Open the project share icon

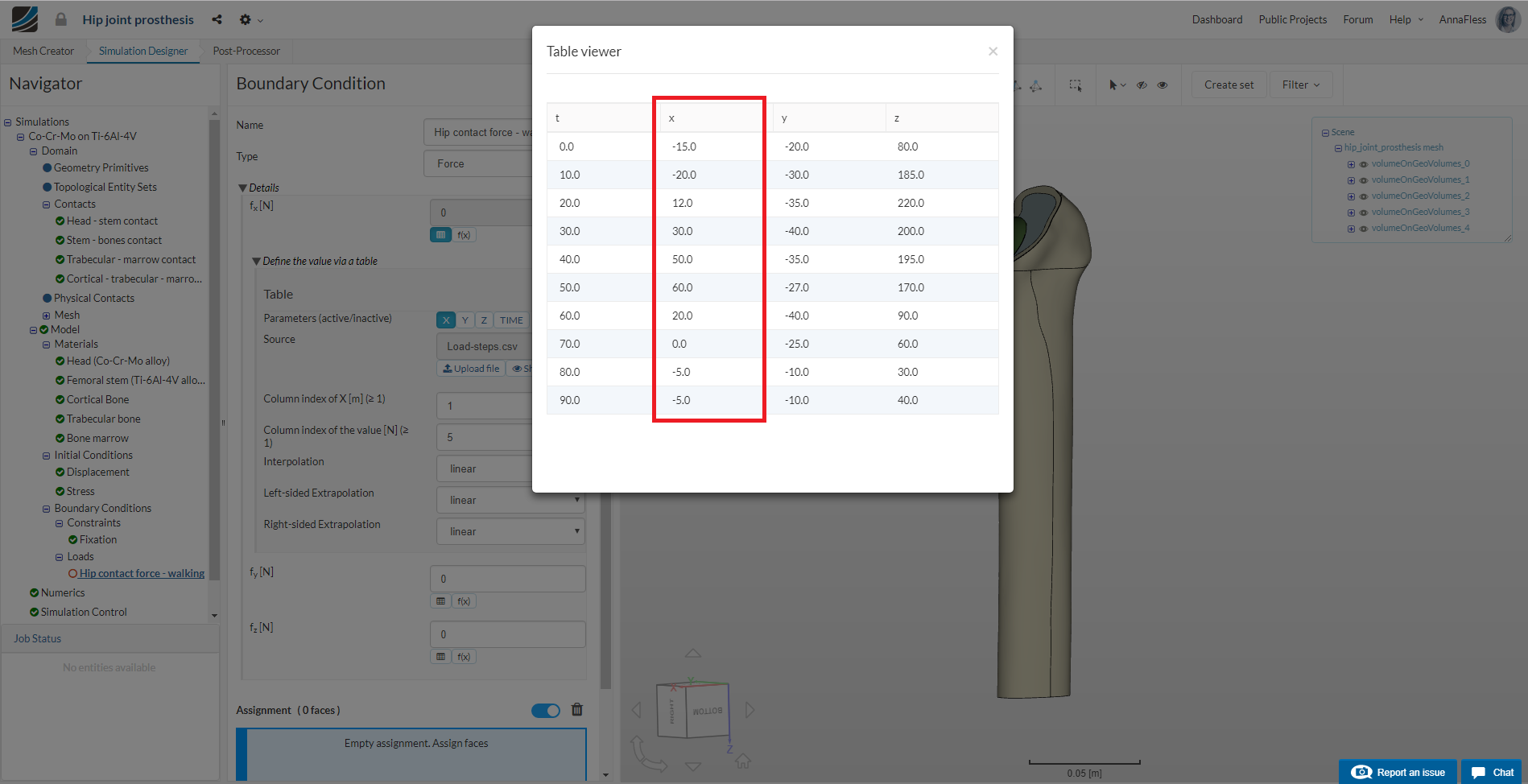(217, 19)
